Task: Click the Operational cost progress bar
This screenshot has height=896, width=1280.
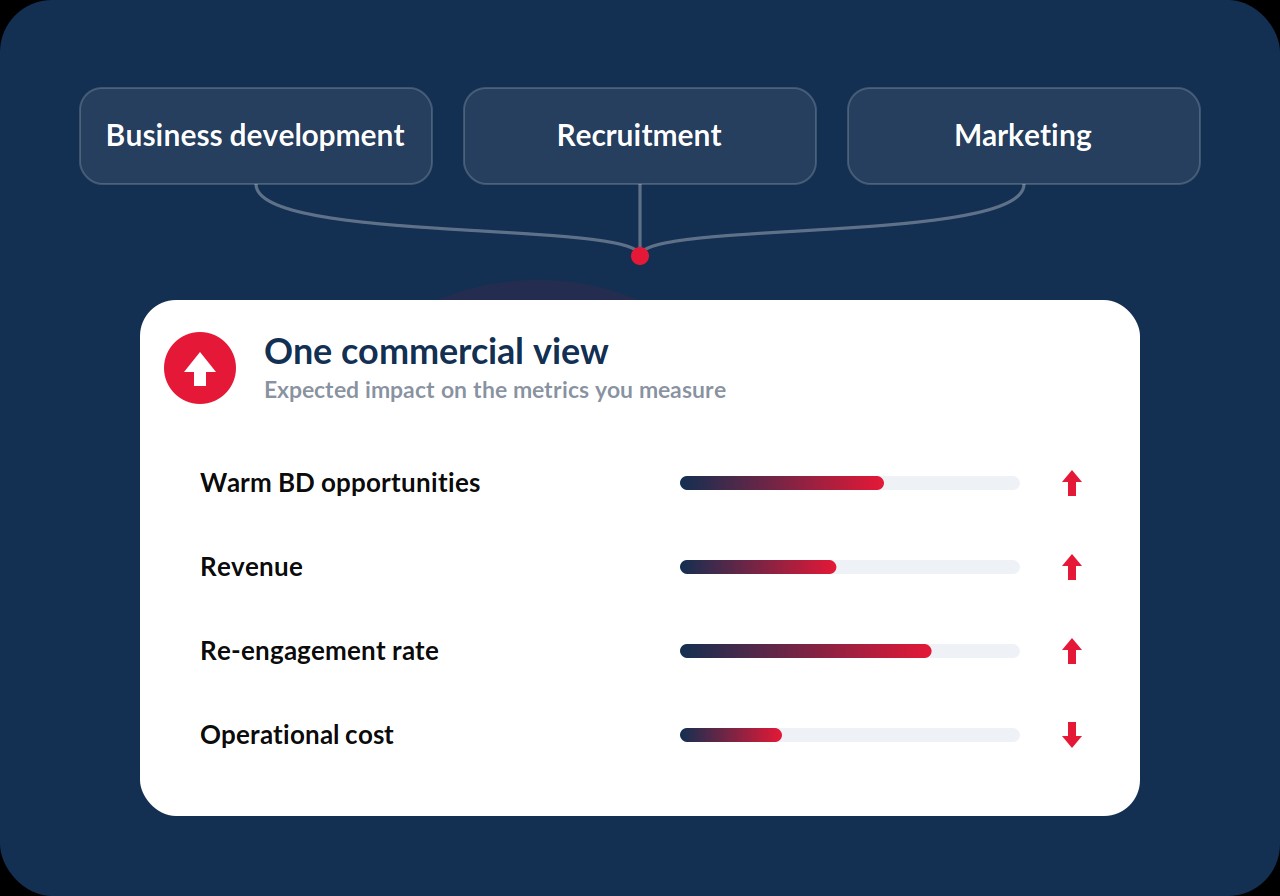Action: 850,735
